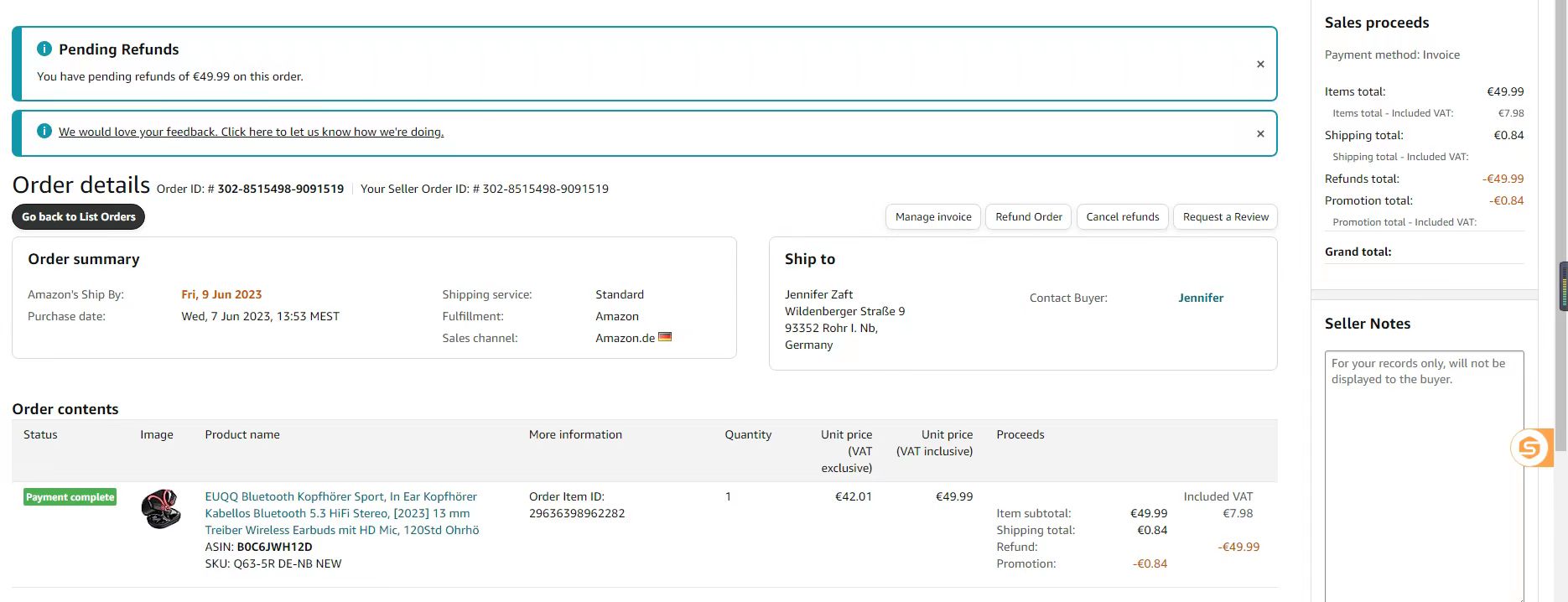Request a Review for this order
Screen dimensions: 1568x602
pyautogui.click(x=1225, y=216)
